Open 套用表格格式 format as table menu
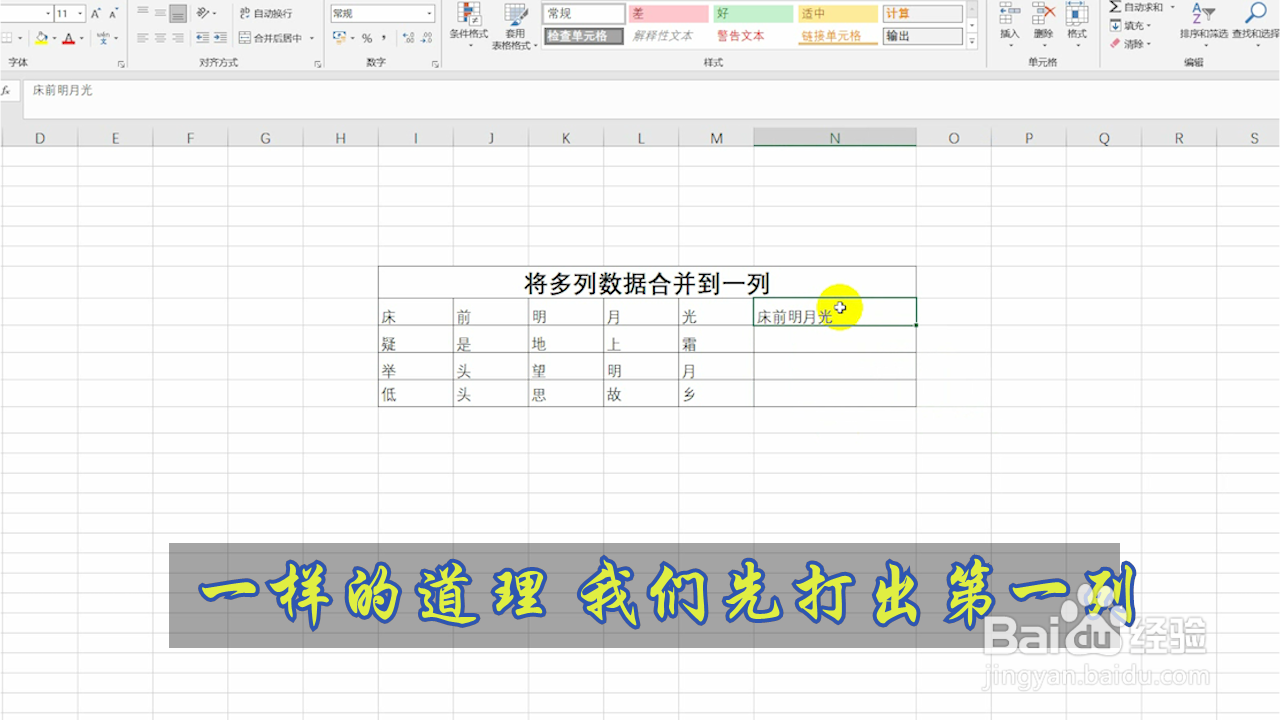This screenshot has width=1280, height=720. [x=515, y=26]
